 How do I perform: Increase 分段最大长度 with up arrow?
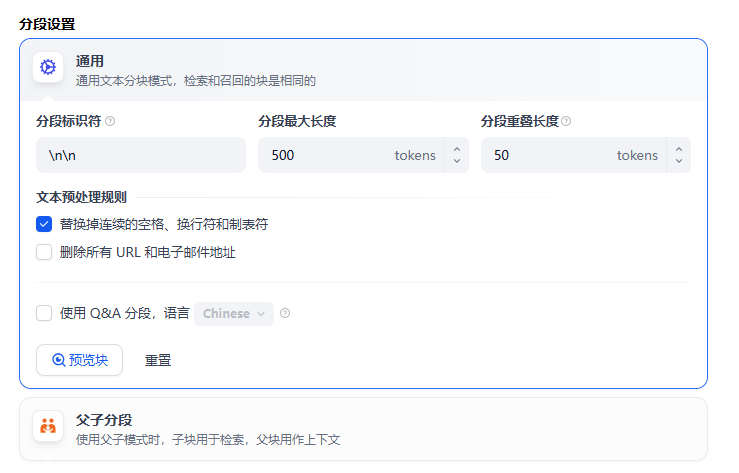(x=457, y=149)
